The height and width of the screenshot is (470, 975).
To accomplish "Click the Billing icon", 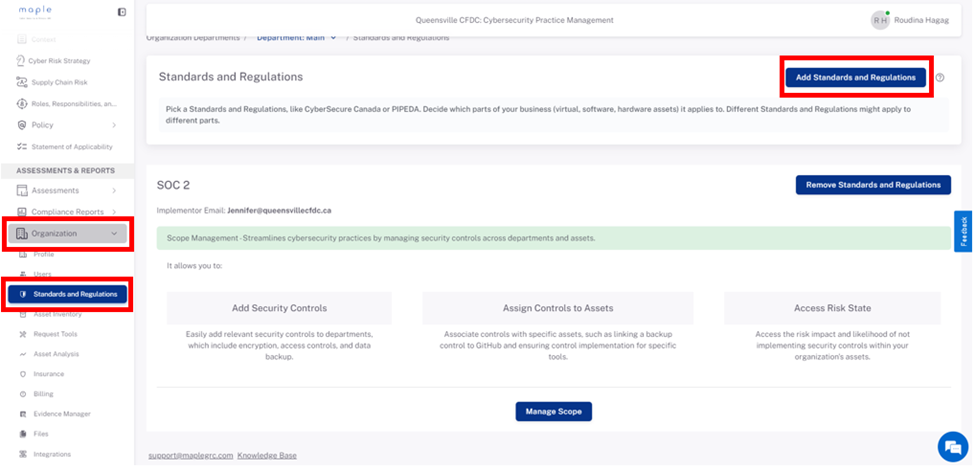I will click(23, 394).
